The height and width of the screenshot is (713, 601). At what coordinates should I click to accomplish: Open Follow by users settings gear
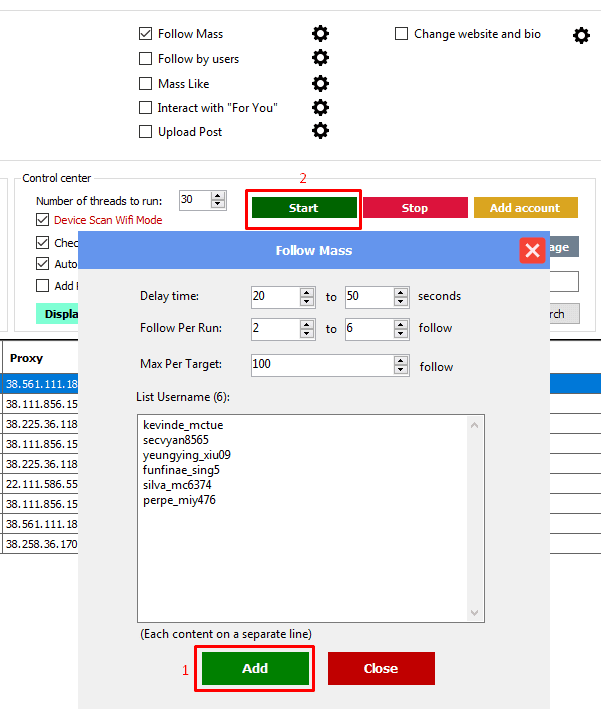click(320, 58)
